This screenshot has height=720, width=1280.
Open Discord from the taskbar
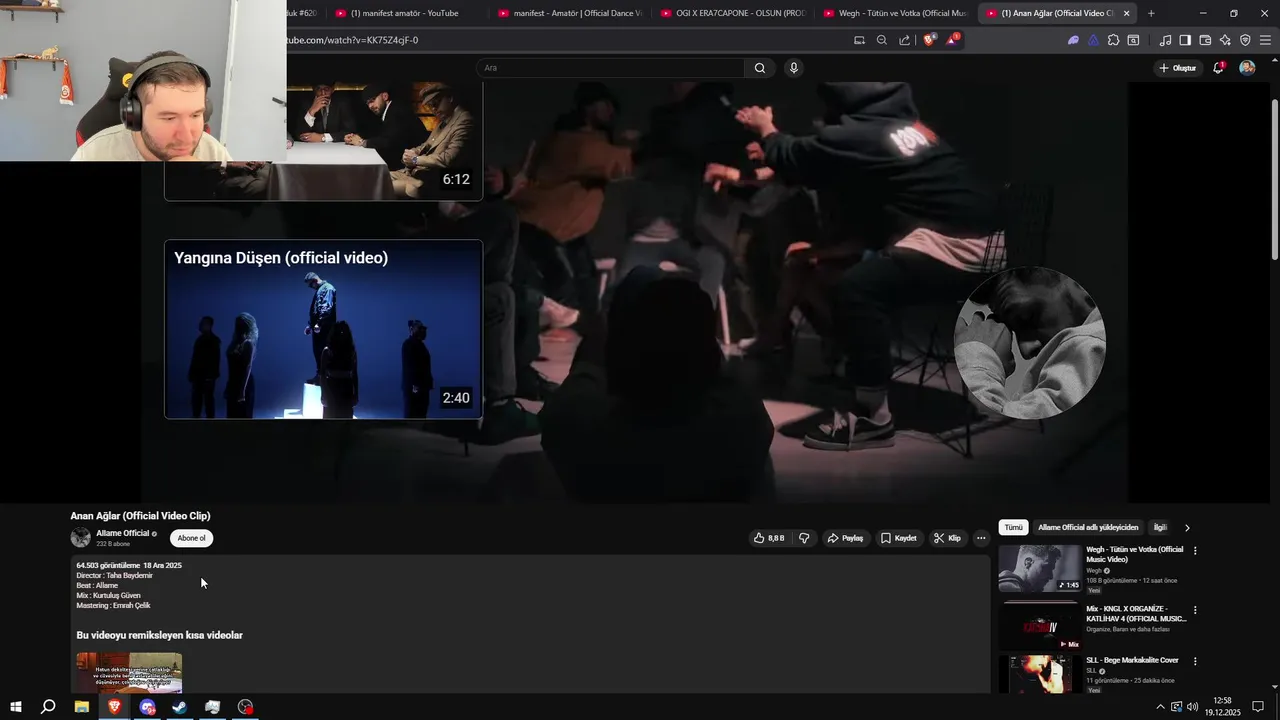(148, 707)
